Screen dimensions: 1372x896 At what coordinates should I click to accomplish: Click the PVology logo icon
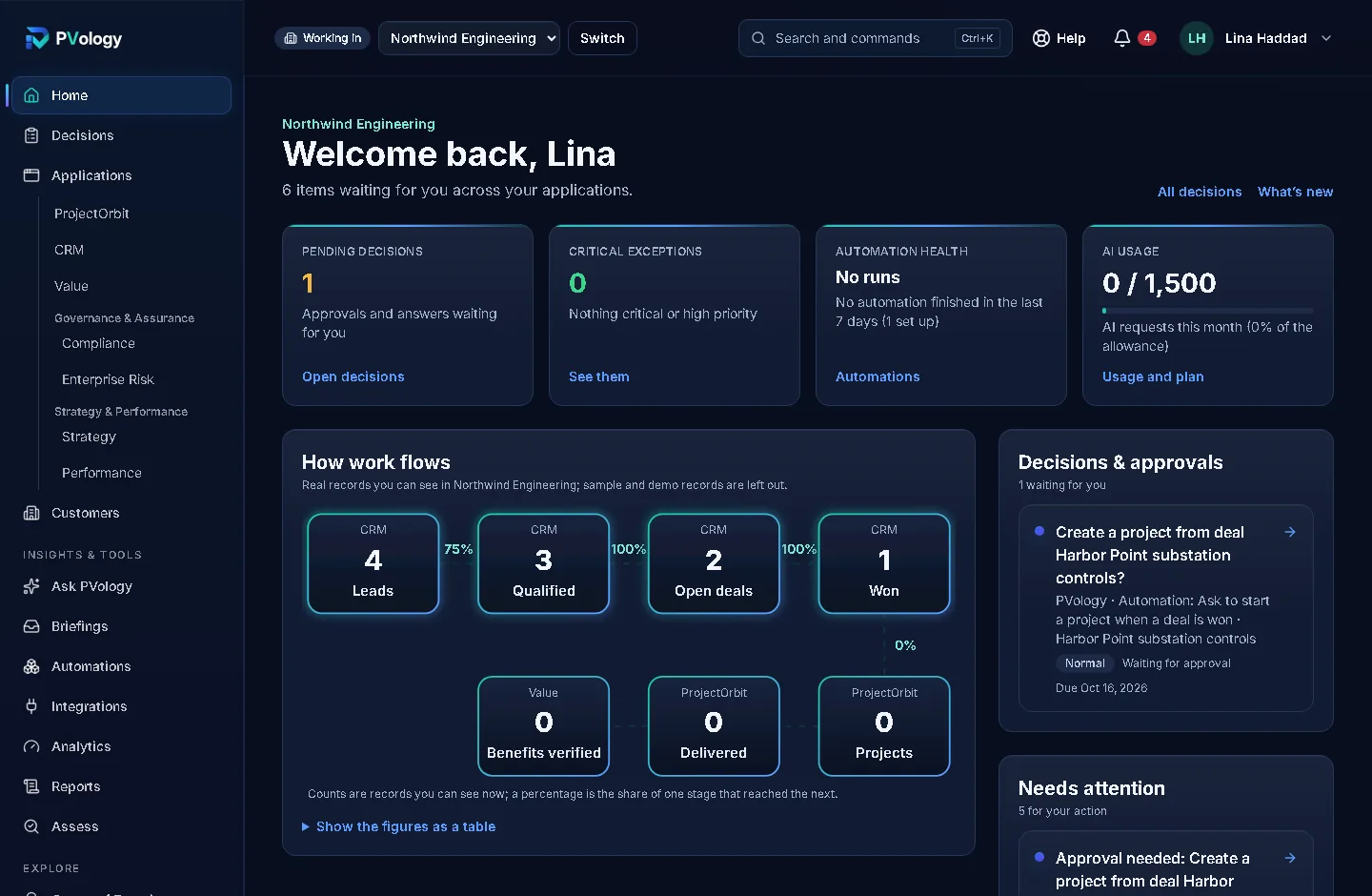coord(36,38)
